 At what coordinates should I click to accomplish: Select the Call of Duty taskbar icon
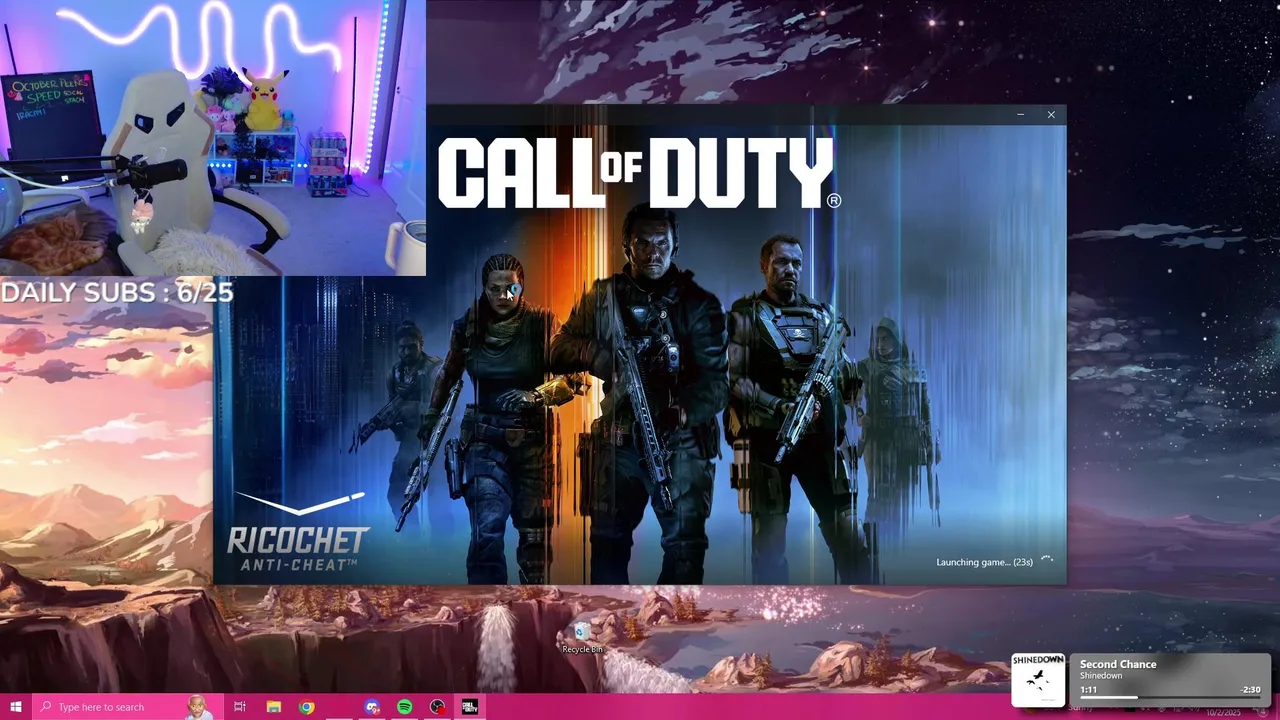click(470, 707)
